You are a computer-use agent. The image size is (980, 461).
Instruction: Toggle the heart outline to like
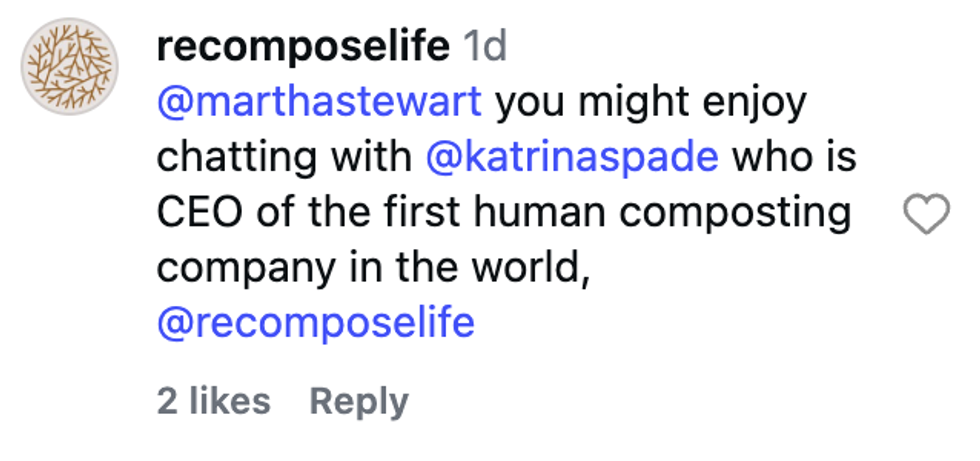tap(925, 214)
